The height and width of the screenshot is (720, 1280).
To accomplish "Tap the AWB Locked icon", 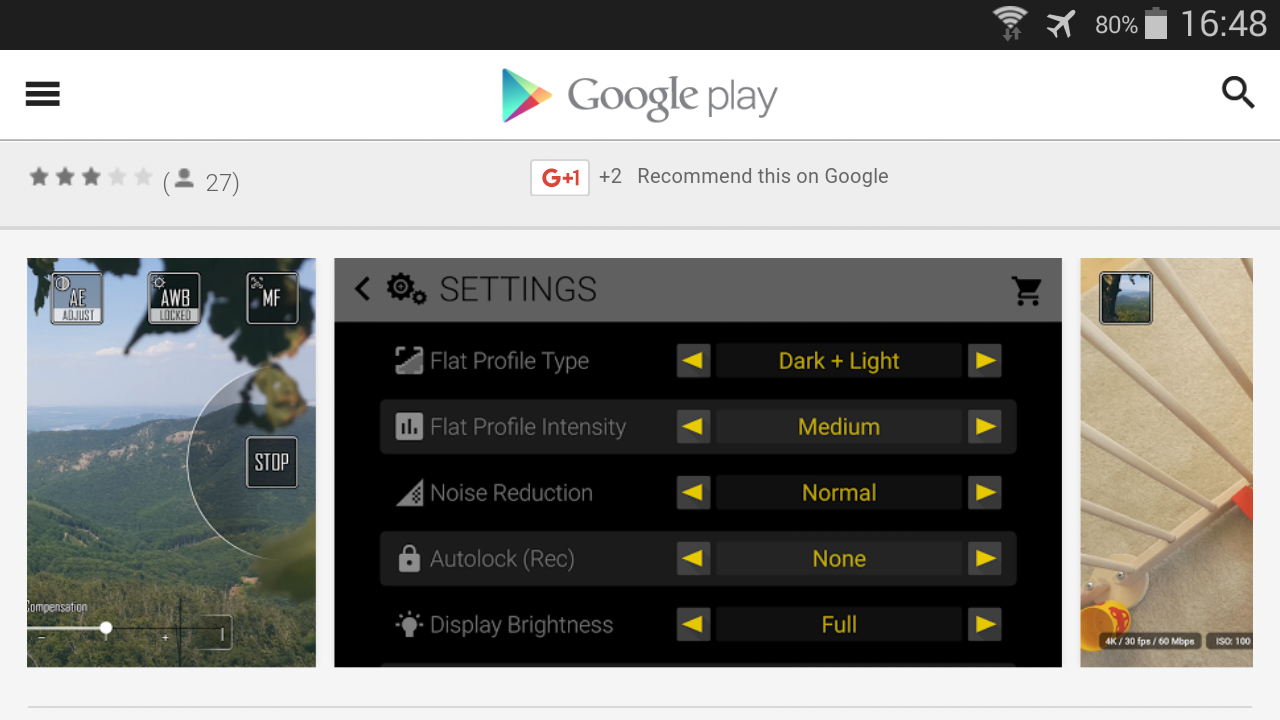I will tap(174, 298).
